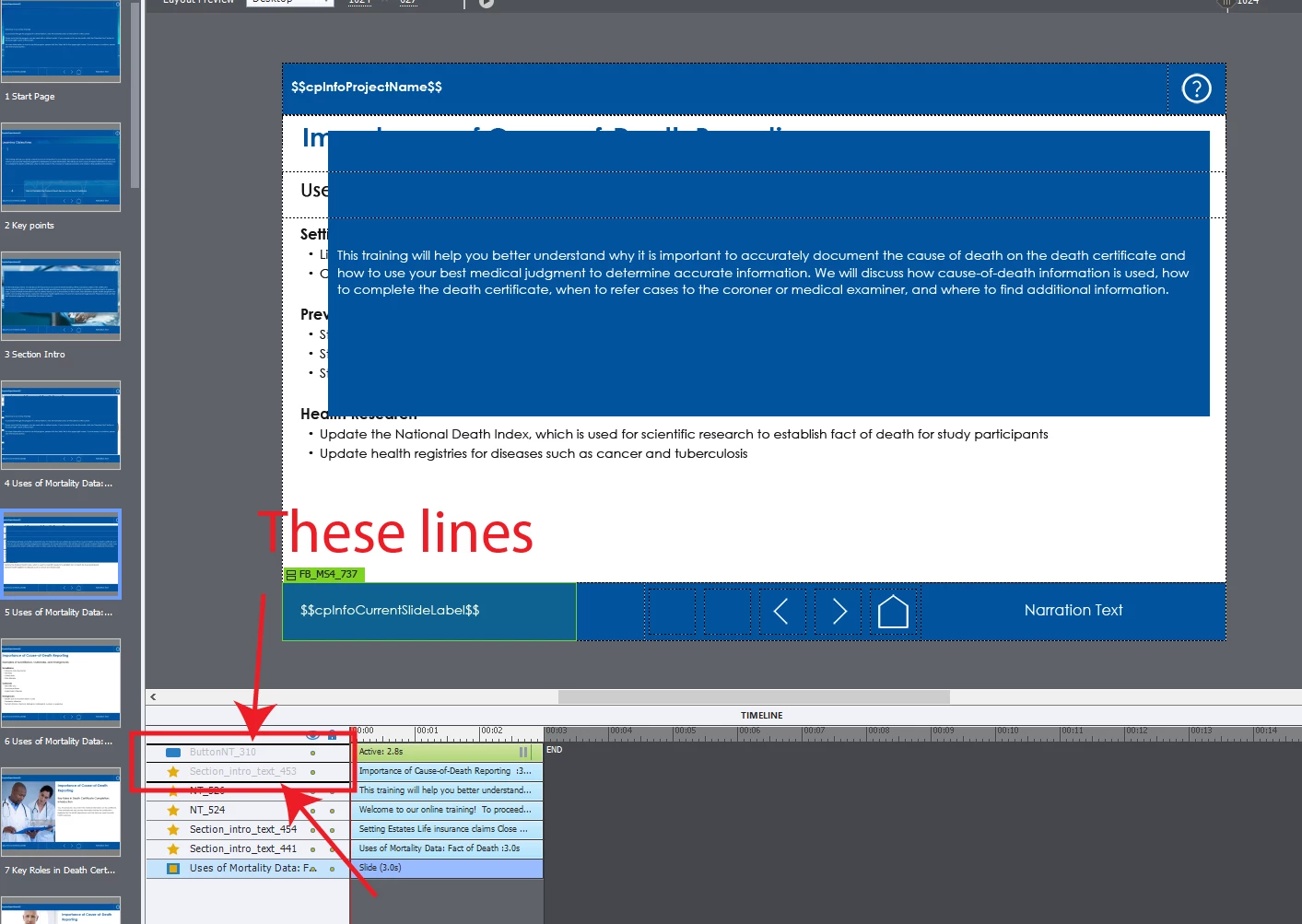Click the filmstrip vertical scrollbar
The height and width of the screenshot is (924, 1302).
pos(135,95)
